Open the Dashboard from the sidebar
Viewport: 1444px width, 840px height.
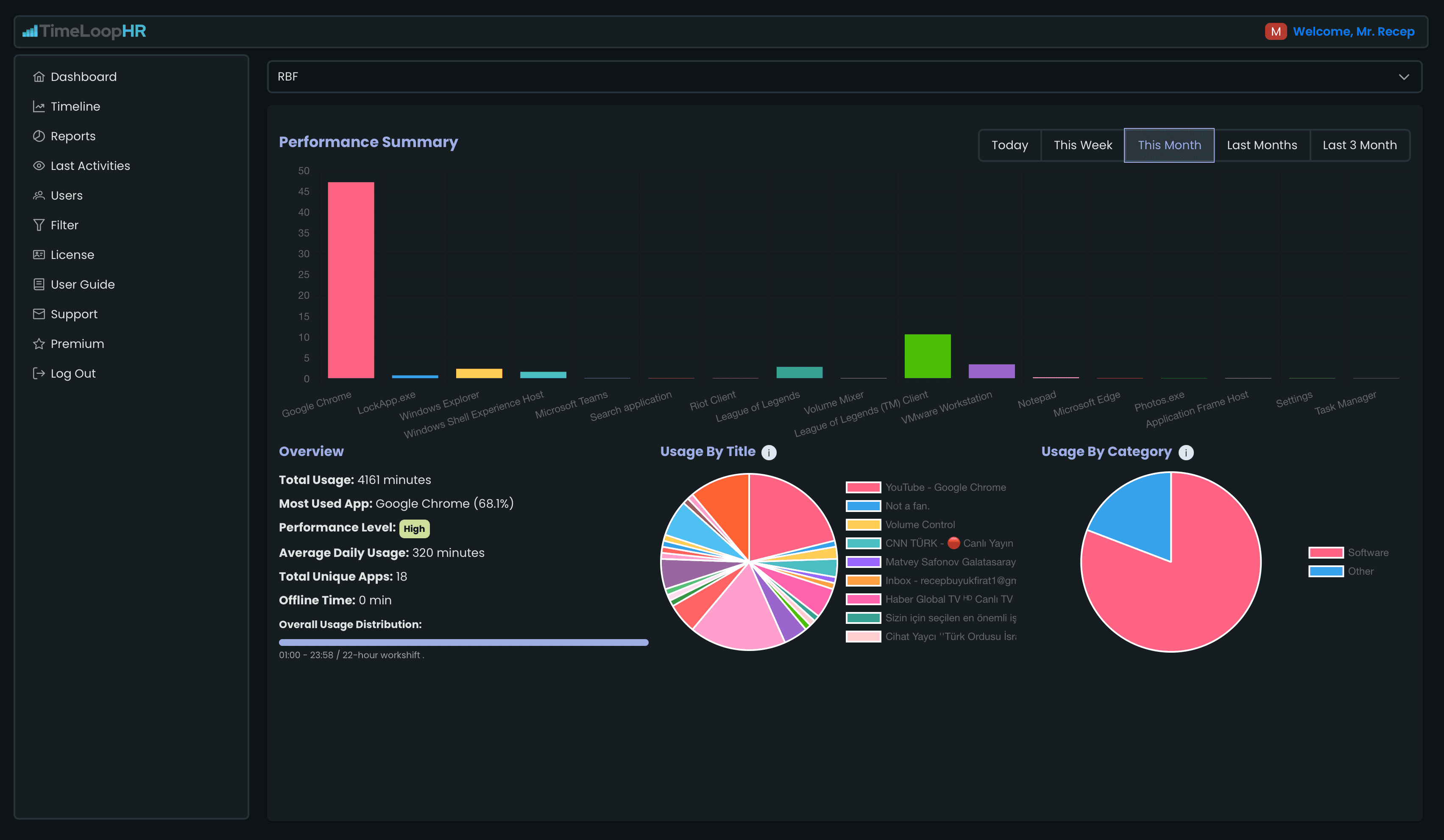(x=39, y=76)
